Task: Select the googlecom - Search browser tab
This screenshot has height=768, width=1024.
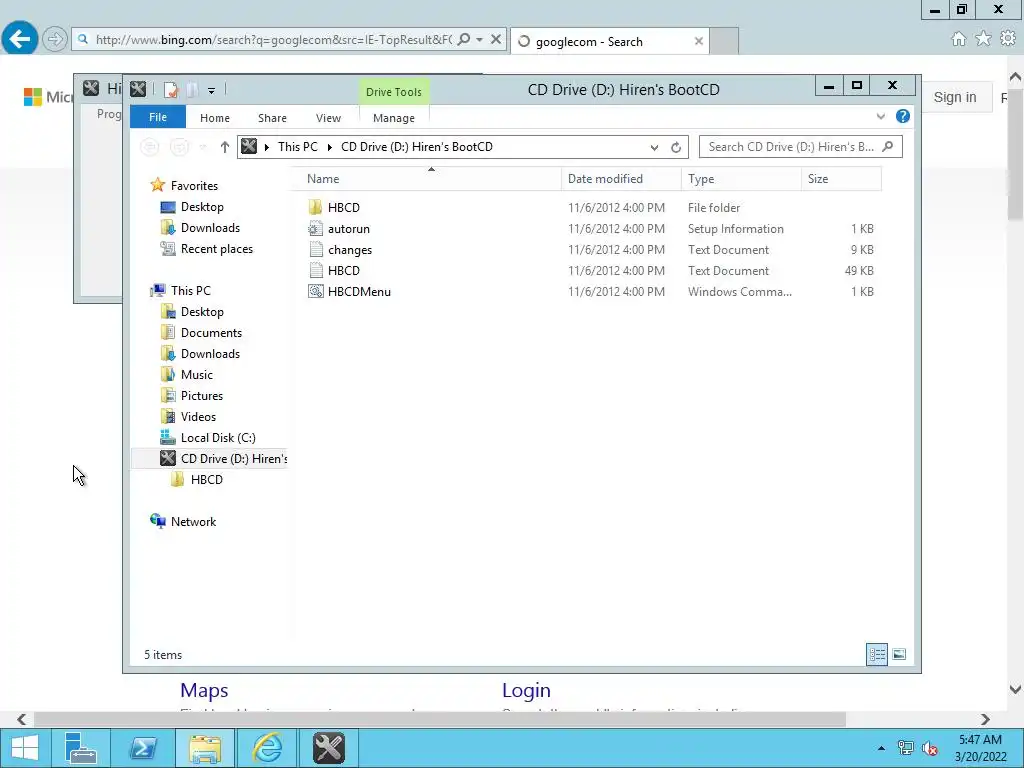Action: click(x=609, y=41)
